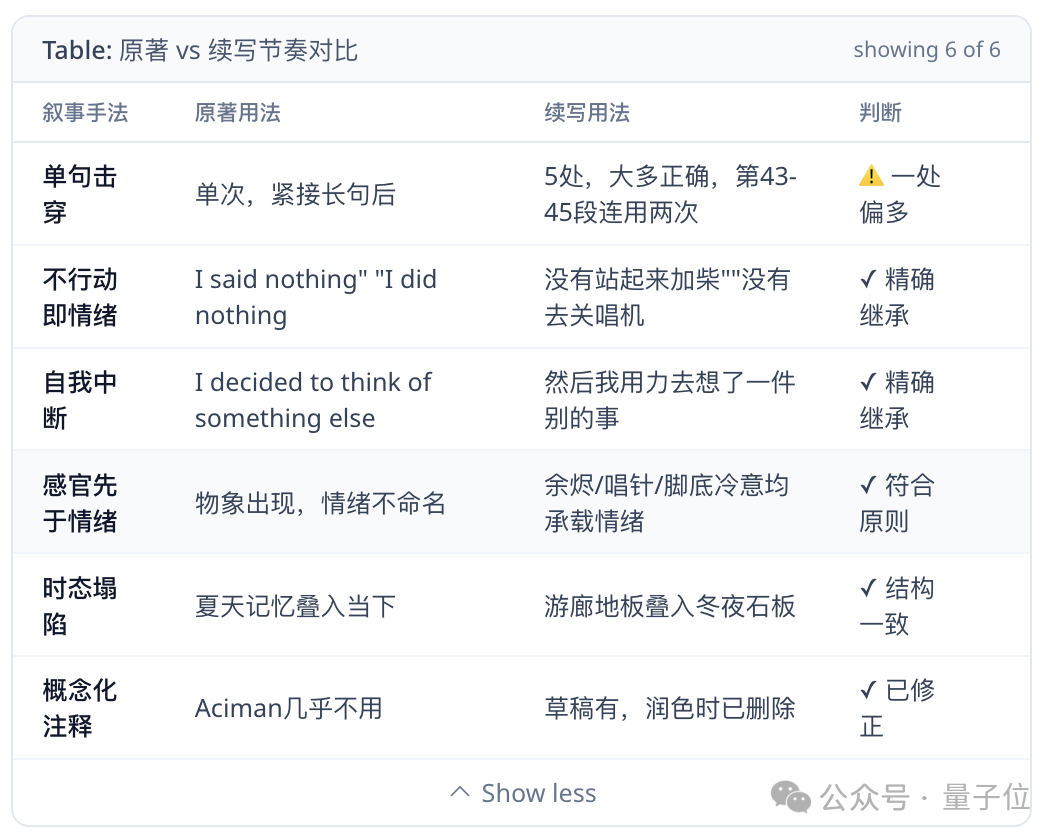Click the 'I decided to think of something else' cell
1064x840 pixels.
point(313,400)
